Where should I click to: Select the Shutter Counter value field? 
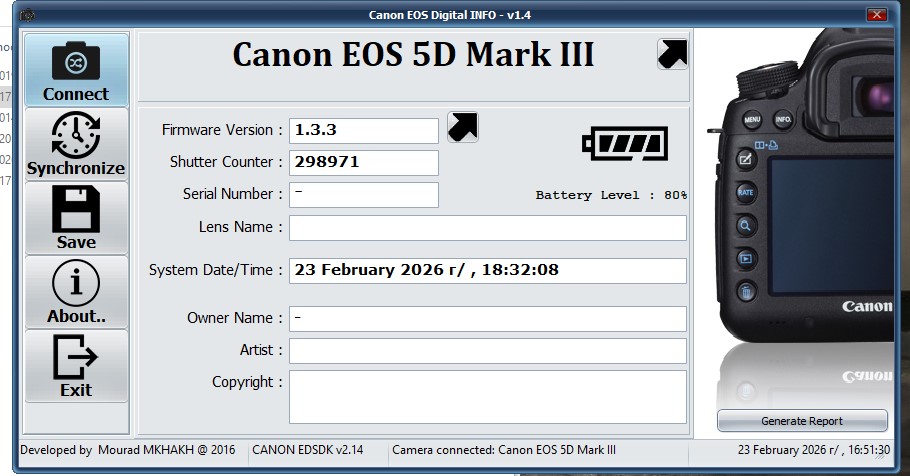point(364,162)
